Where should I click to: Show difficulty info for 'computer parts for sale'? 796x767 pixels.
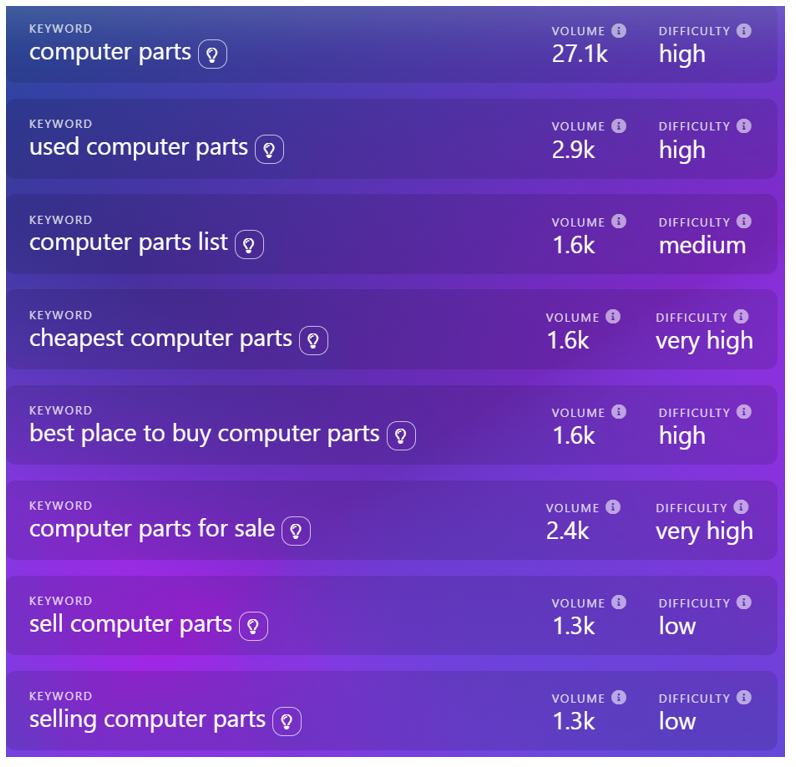tap(741, 508)
